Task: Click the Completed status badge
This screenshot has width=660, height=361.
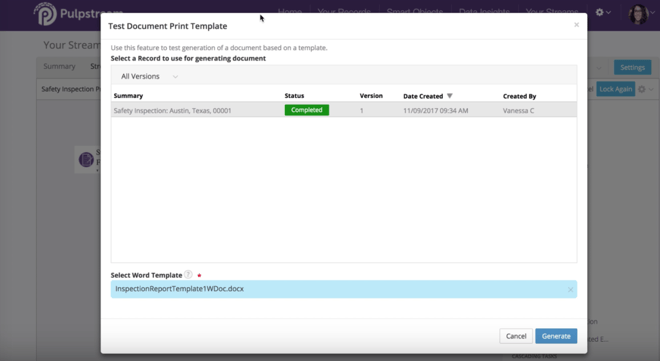Action: click(x=306, y=110)
